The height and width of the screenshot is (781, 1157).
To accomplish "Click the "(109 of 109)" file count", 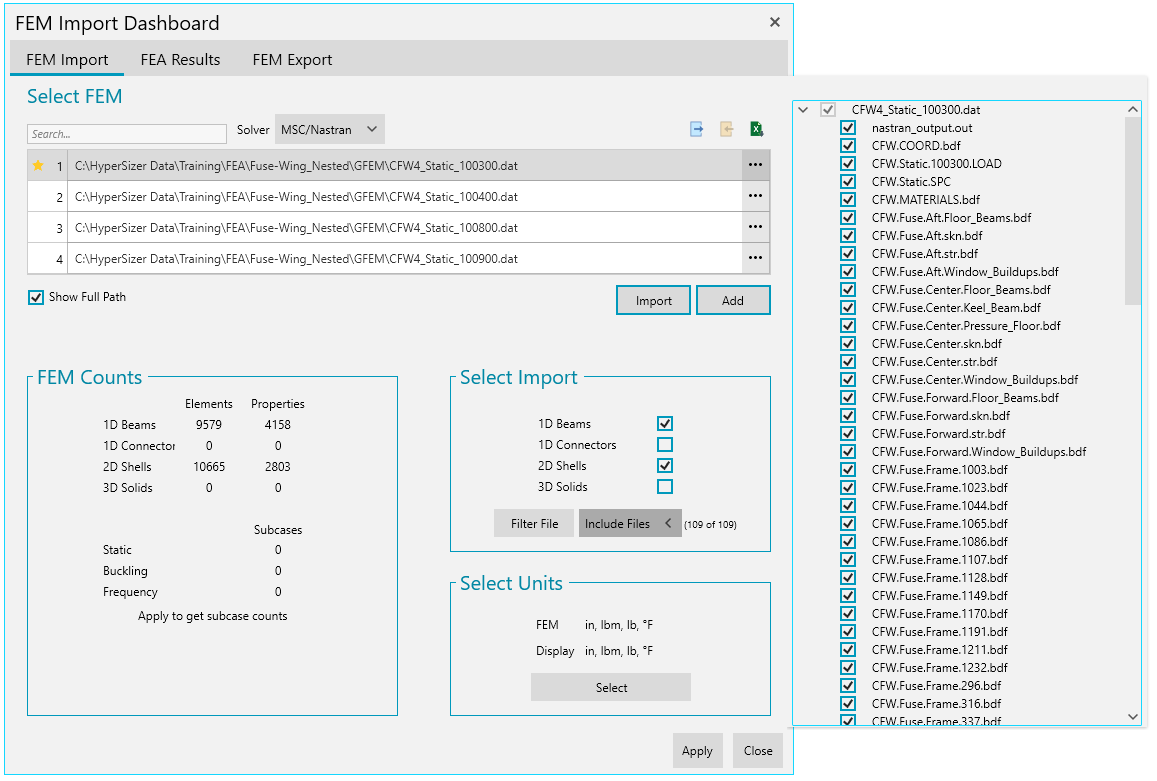I will click(x=710, y=525).
